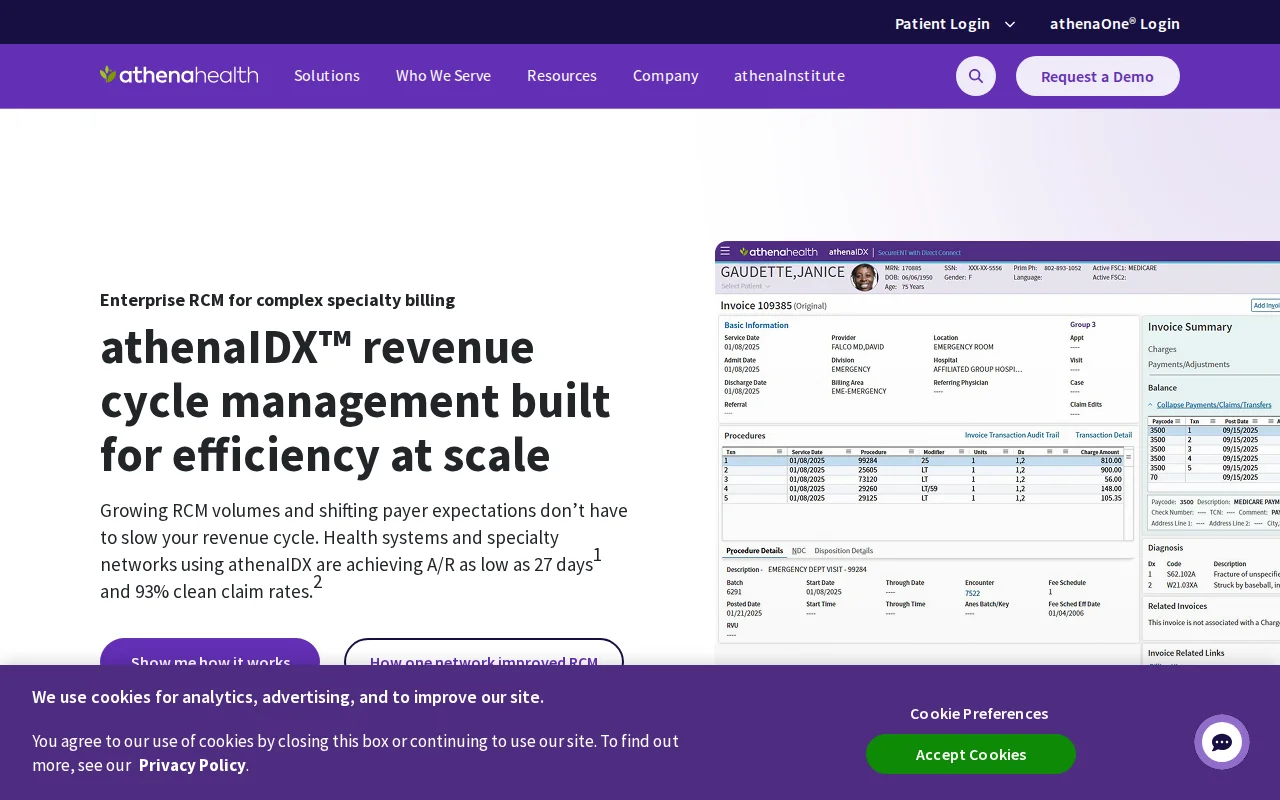Click the Post Date column header icon
1280x800 pixels.
pos(1255,421)
